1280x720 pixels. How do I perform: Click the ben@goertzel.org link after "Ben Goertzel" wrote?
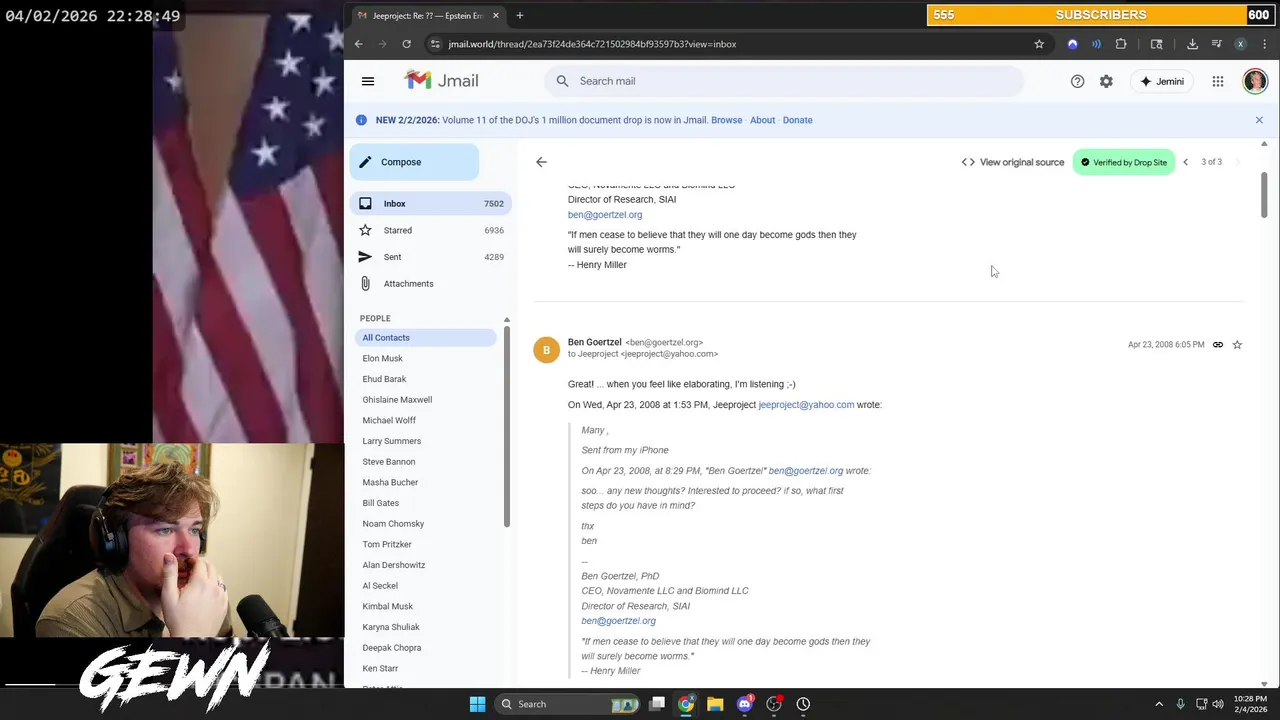point(805,471)
